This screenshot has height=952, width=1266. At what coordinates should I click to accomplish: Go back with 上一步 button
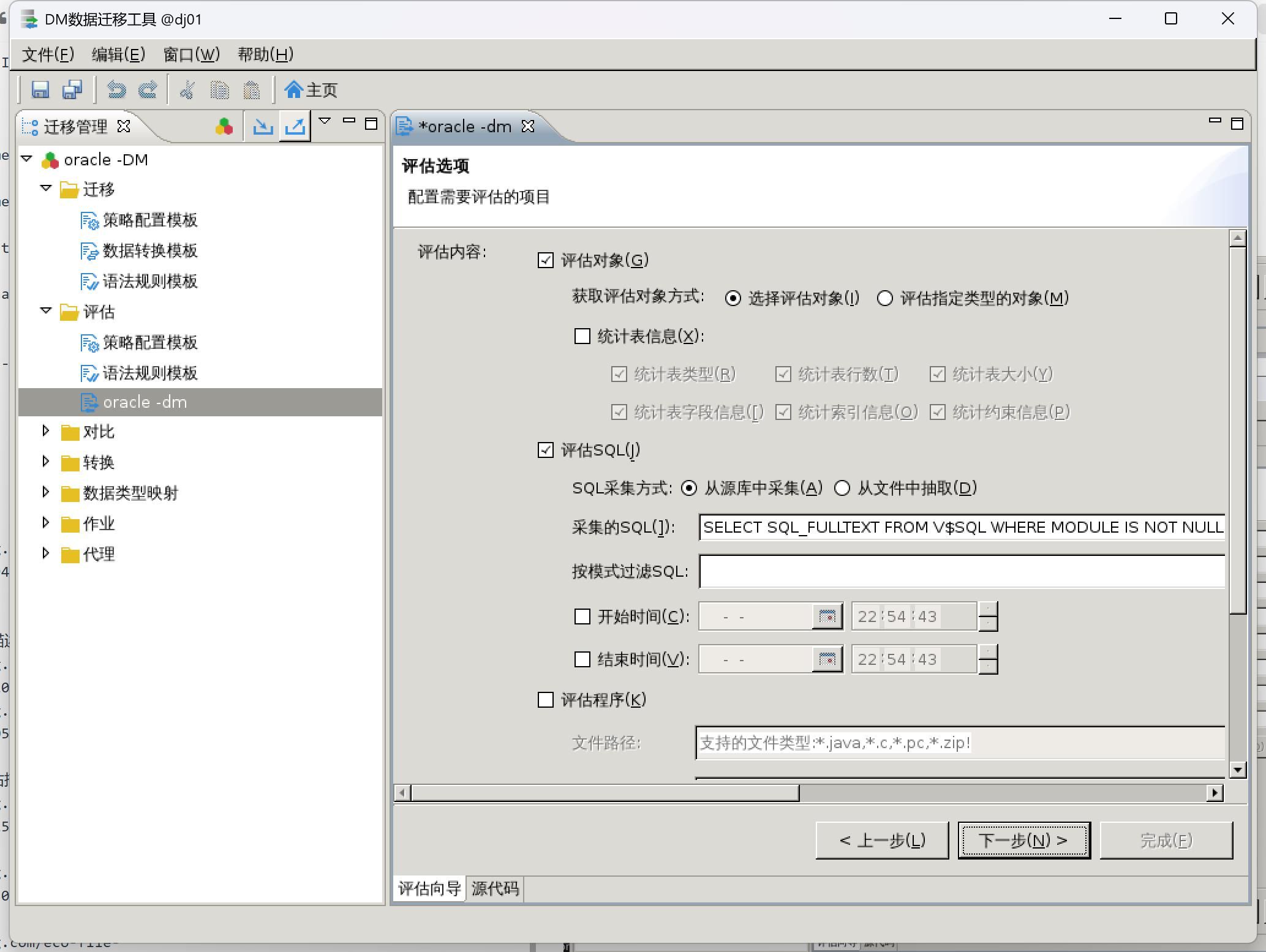pos(881,840)
